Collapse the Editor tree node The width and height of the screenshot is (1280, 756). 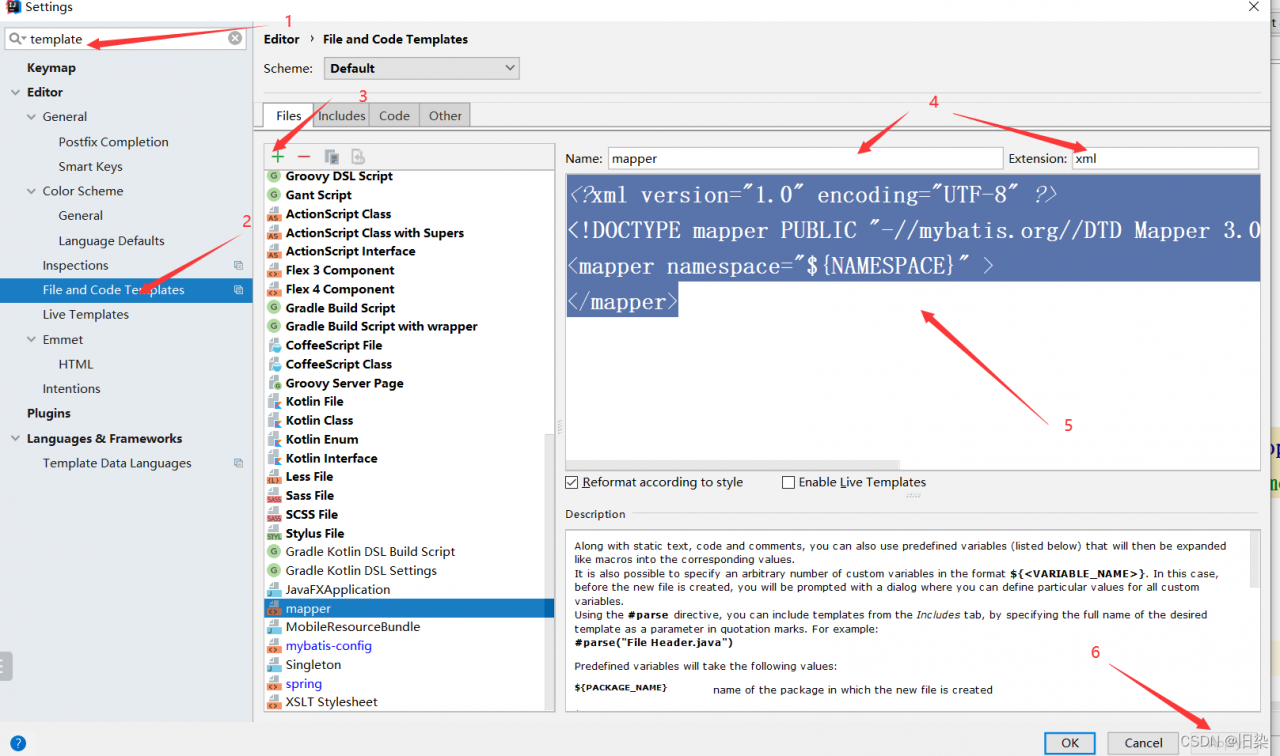[15, 92]
